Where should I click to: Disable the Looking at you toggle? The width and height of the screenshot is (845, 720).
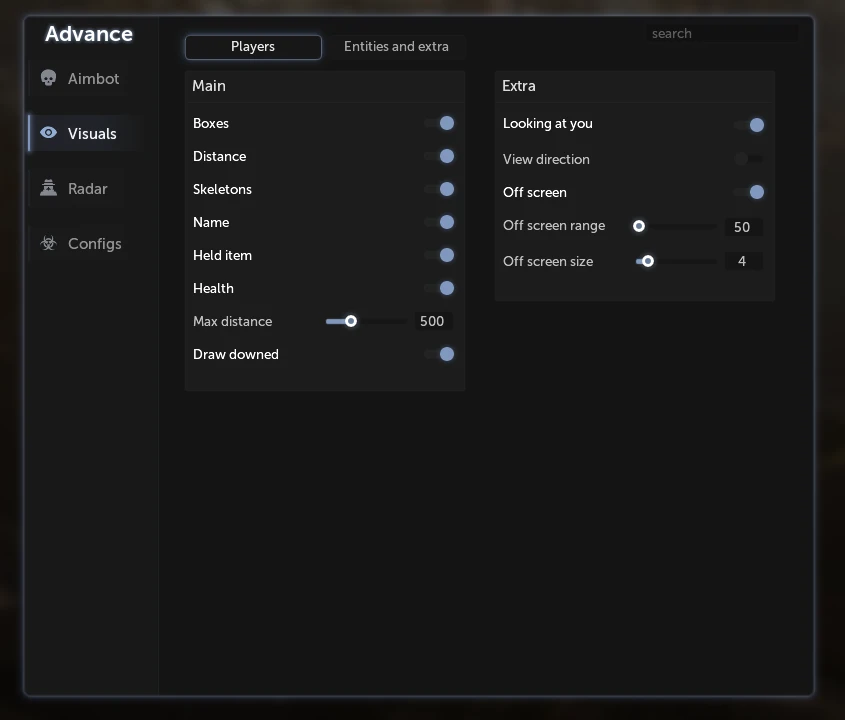pyautogui.click(x=749, y=125)
